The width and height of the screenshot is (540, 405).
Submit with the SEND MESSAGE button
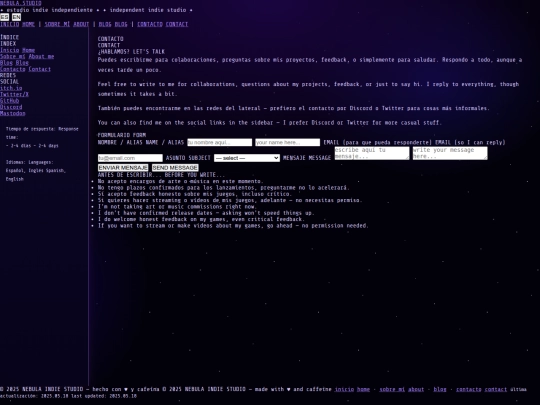[175, 168]
